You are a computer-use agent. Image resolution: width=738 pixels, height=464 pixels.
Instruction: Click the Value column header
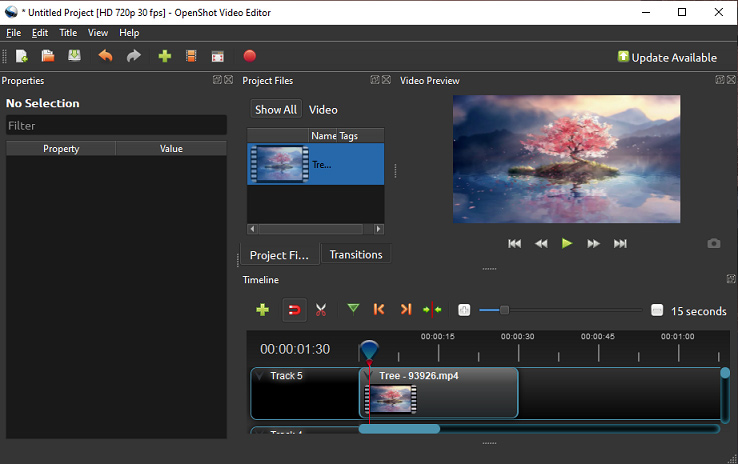click(171, 149)
